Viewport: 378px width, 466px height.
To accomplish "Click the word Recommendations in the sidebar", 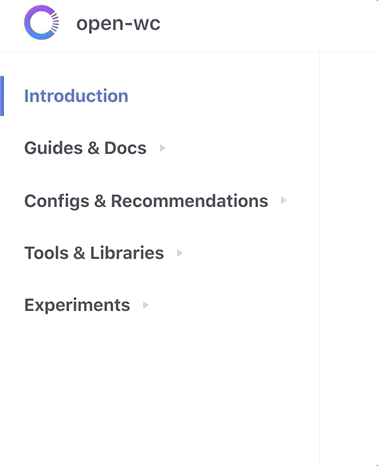I will (x=189, y=201).
